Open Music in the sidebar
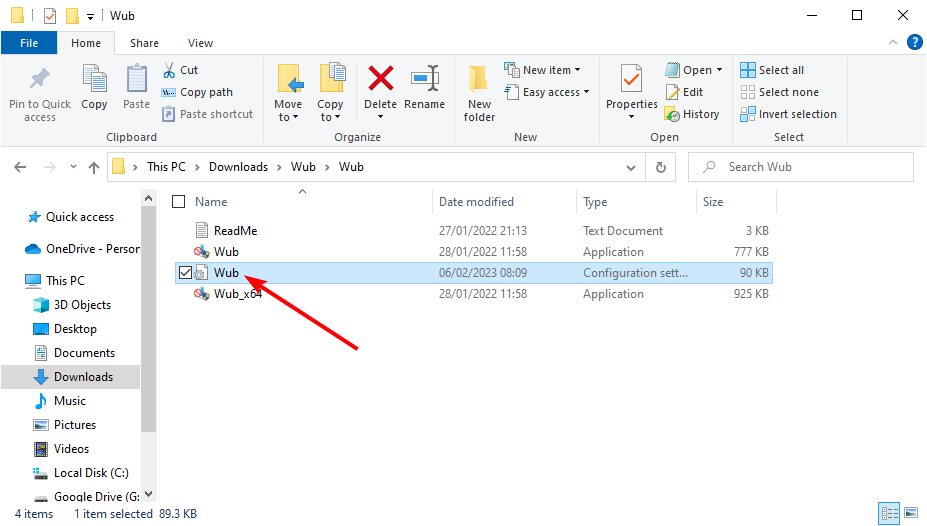This screenshot has height=526, width=927. 60,401
